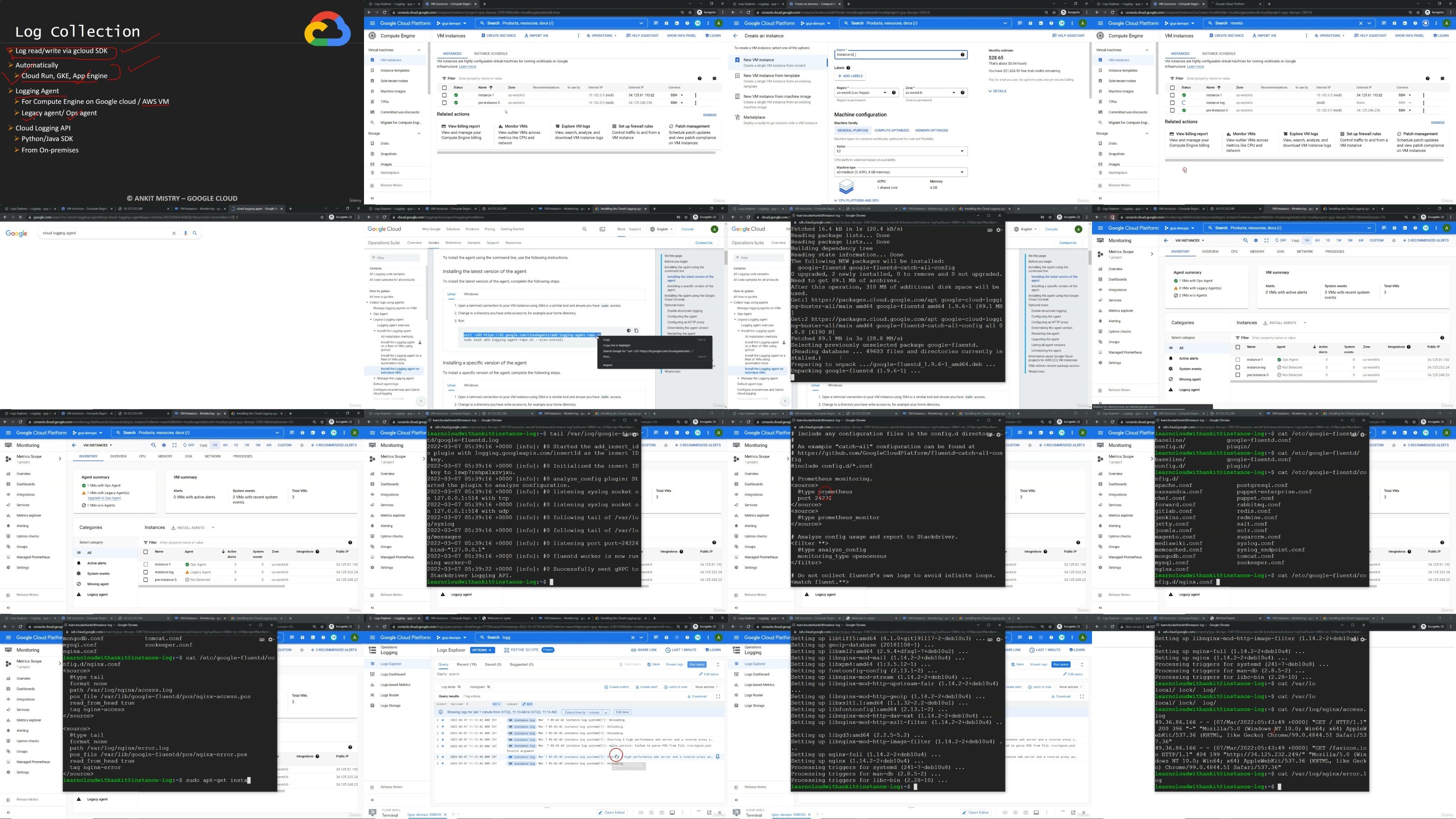Image resolution: width=1456 pixels, height=819 pixels.
Task: Follow the 'Upgrade to Ops Agent' link
Action: click(x=104, y=498)
